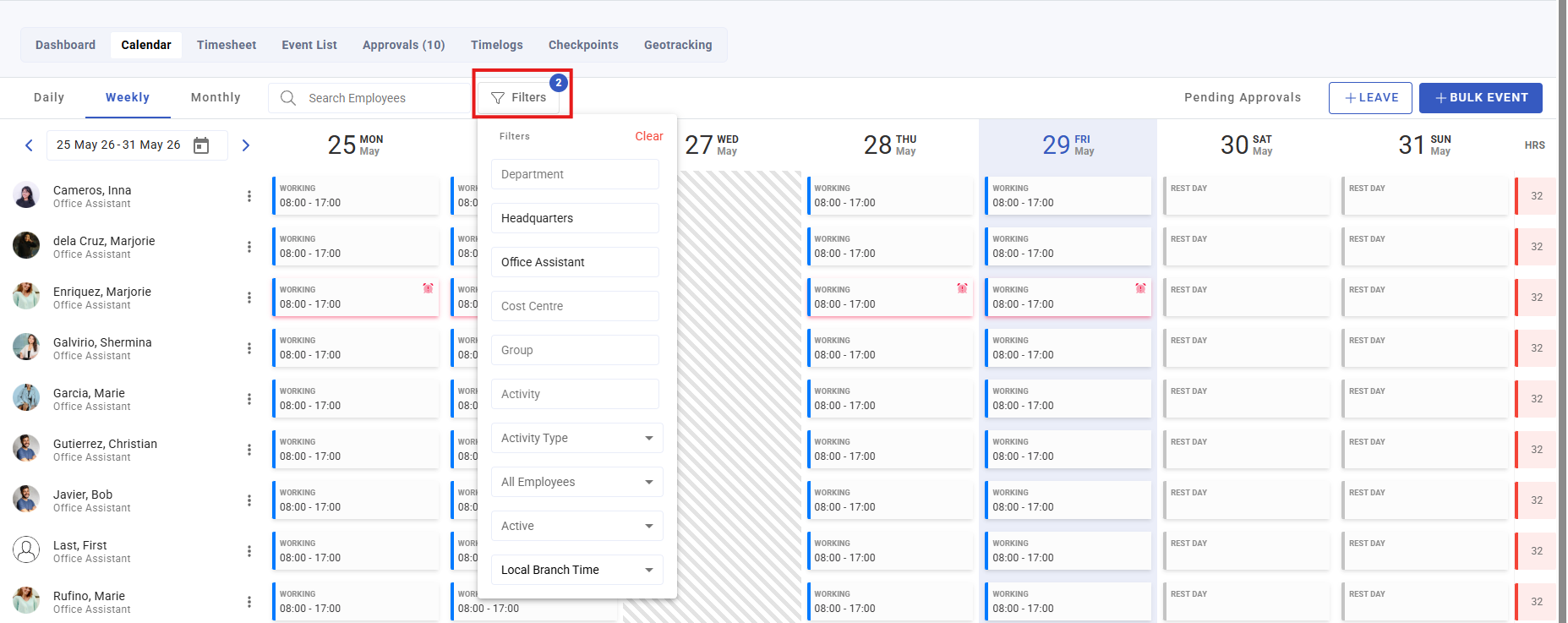Screen dimensions: 1568x623
Task: Click hours total 32 for Cameros, Inna
Action: click(x=1536, y=196)
